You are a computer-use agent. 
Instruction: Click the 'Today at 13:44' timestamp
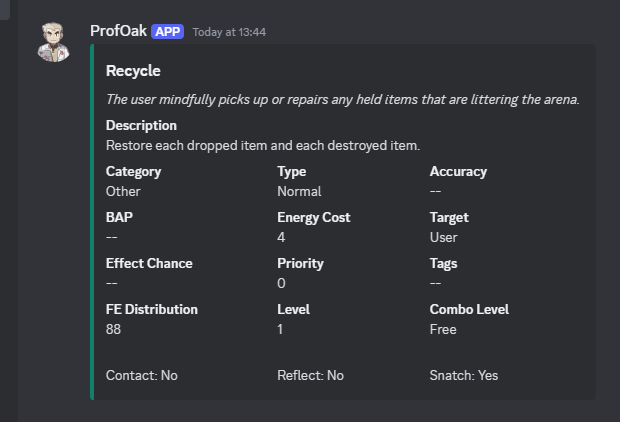229,32
